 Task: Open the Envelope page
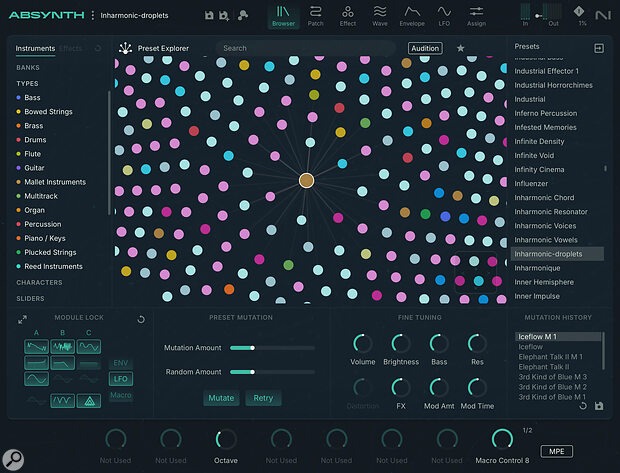pyautogui.click(x=412, y=16)
